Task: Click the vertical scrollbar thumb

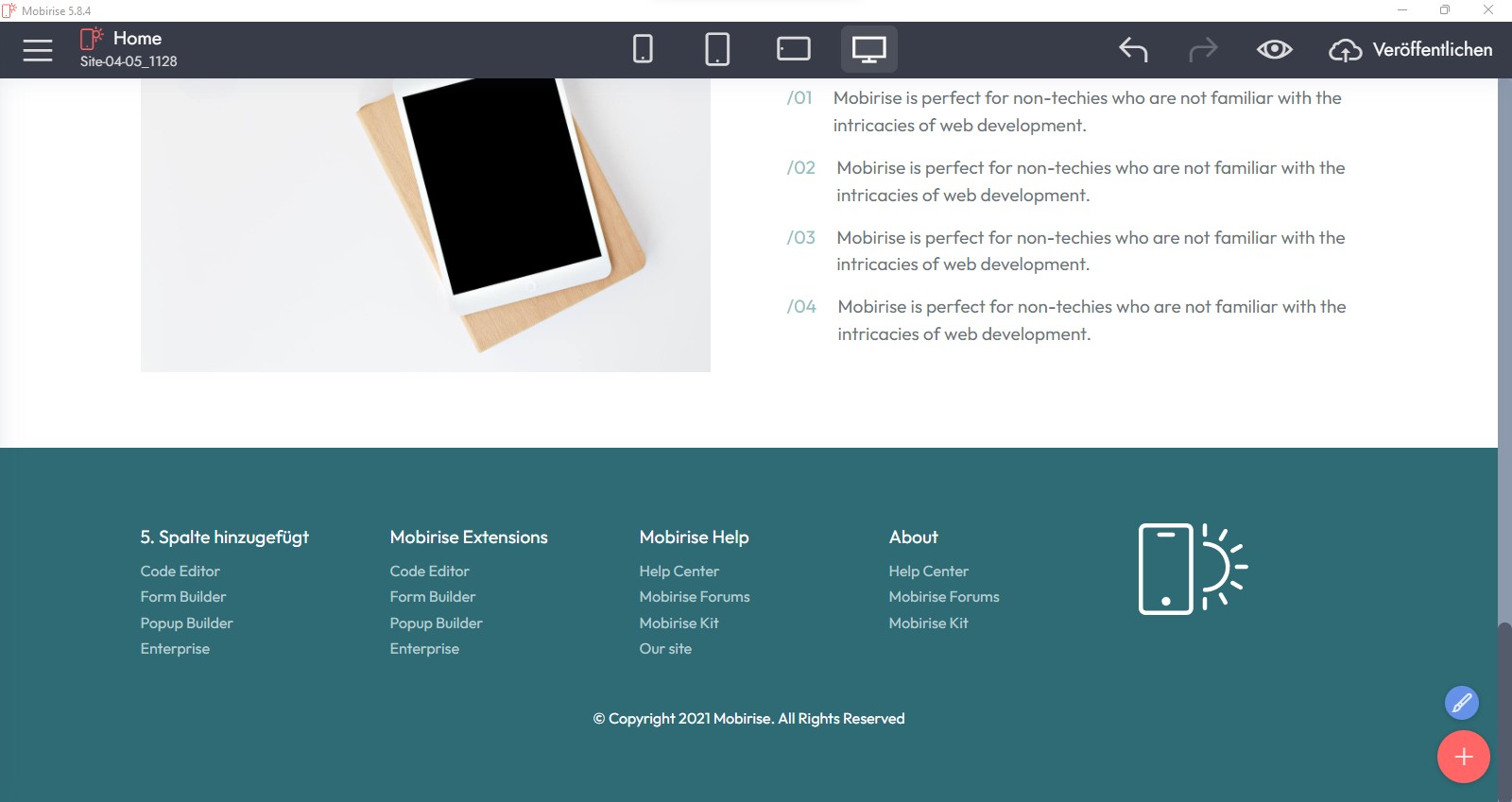Action: click(1504, 708)
